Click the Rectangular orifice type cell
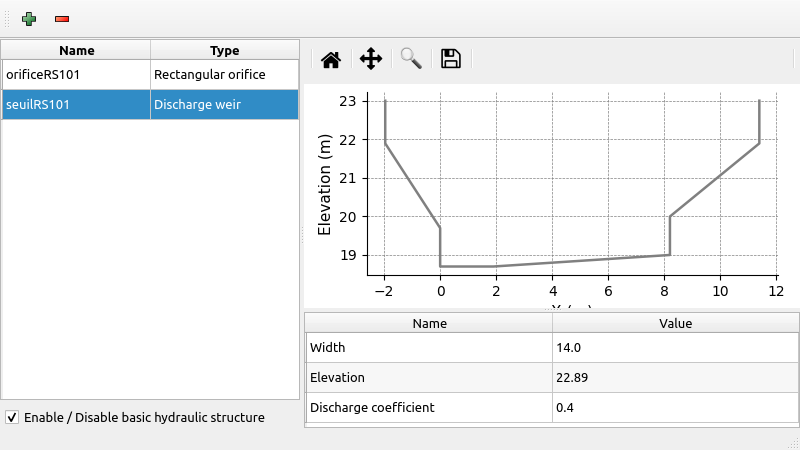The height and width of the screenshot is (450, 800). pos(224,75)
